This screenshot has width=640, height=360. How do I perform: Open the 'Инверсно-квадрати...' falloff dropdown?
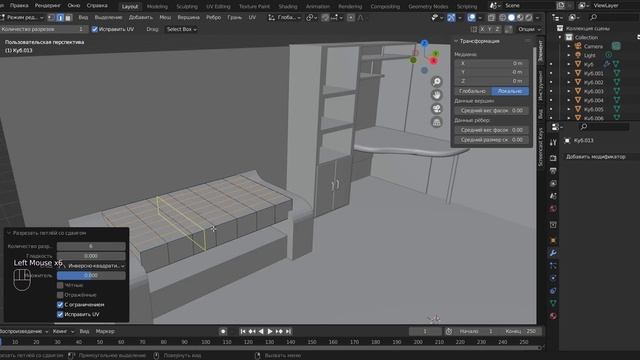91,266
